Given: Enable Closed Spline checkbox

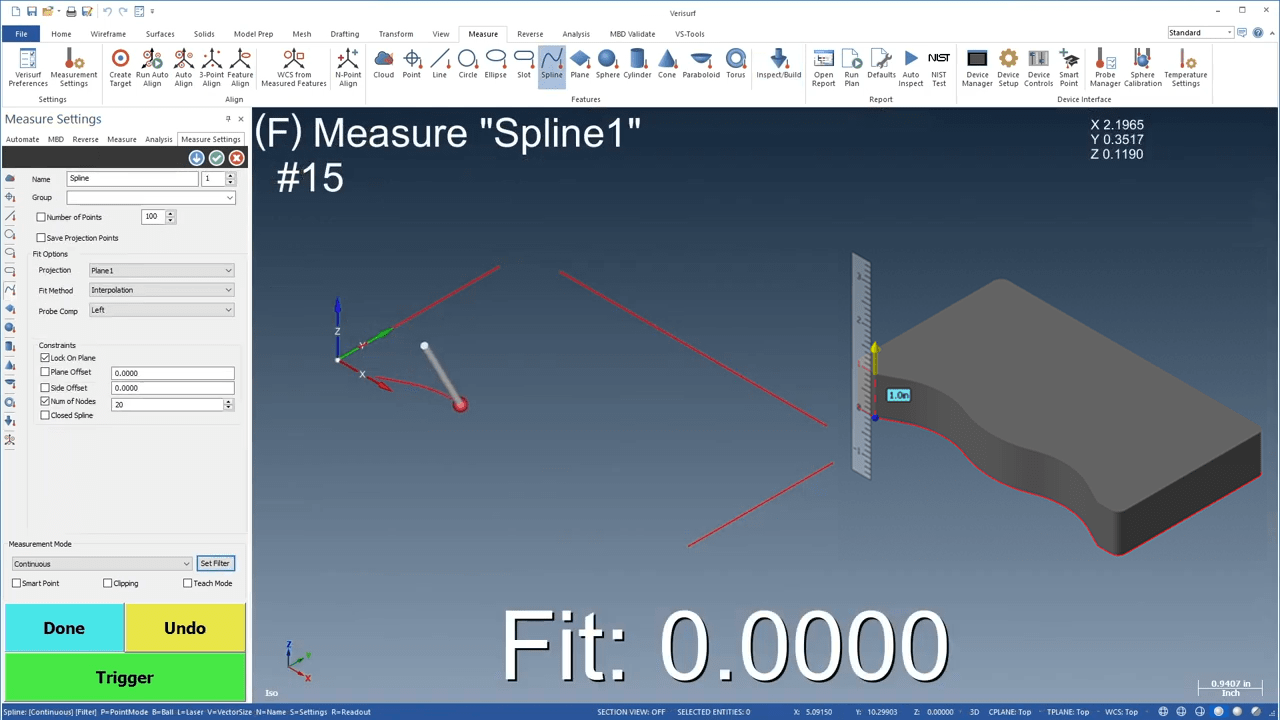Looking at the screenshot, I should [45, 416].
